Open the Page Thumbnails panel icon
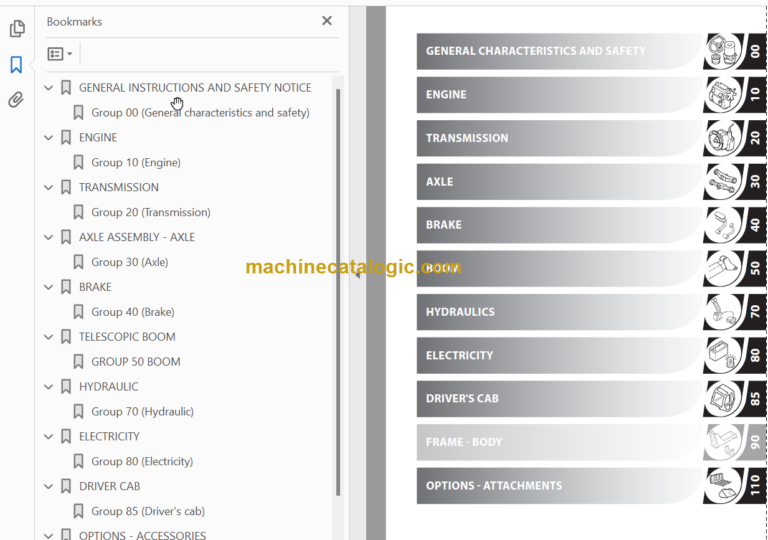Screen dimensions: 768x540 (17, 28)
